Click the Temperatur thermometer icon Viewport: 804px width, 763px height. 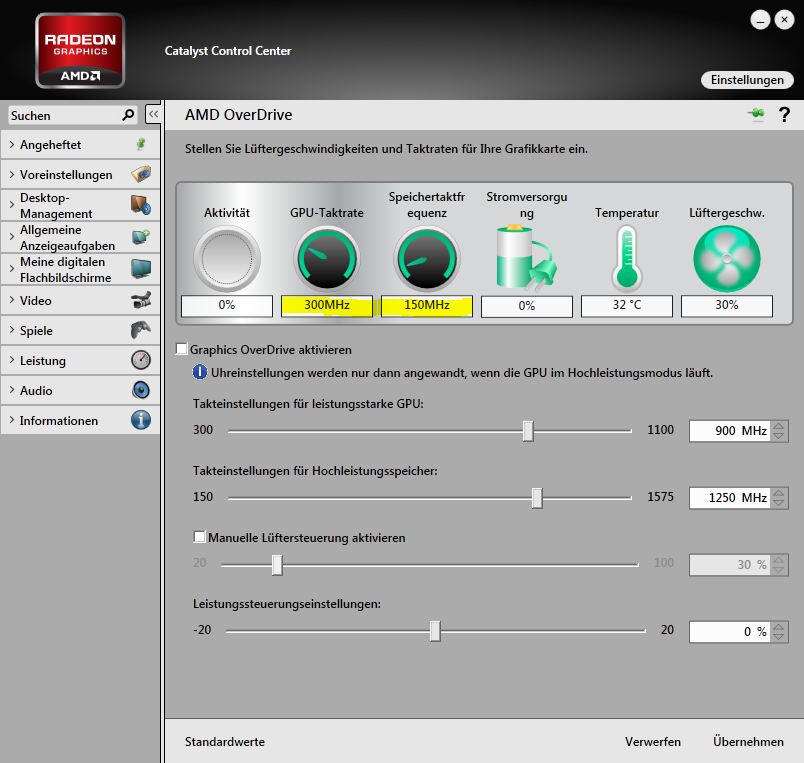pos(627,258)
